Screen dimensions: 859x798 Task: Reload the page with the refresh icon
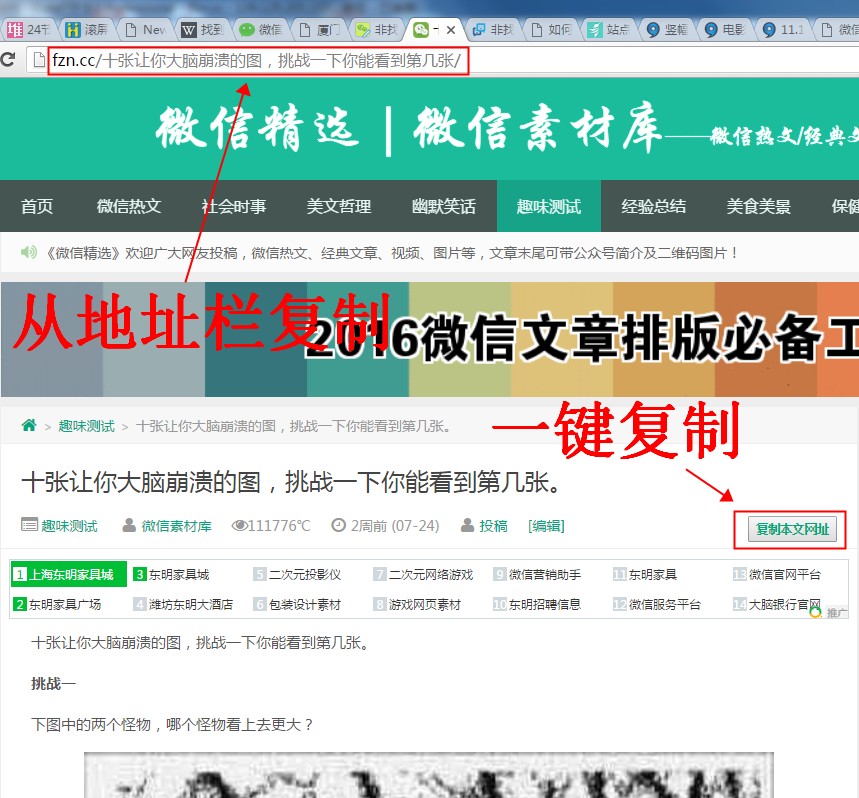point(7,59)
